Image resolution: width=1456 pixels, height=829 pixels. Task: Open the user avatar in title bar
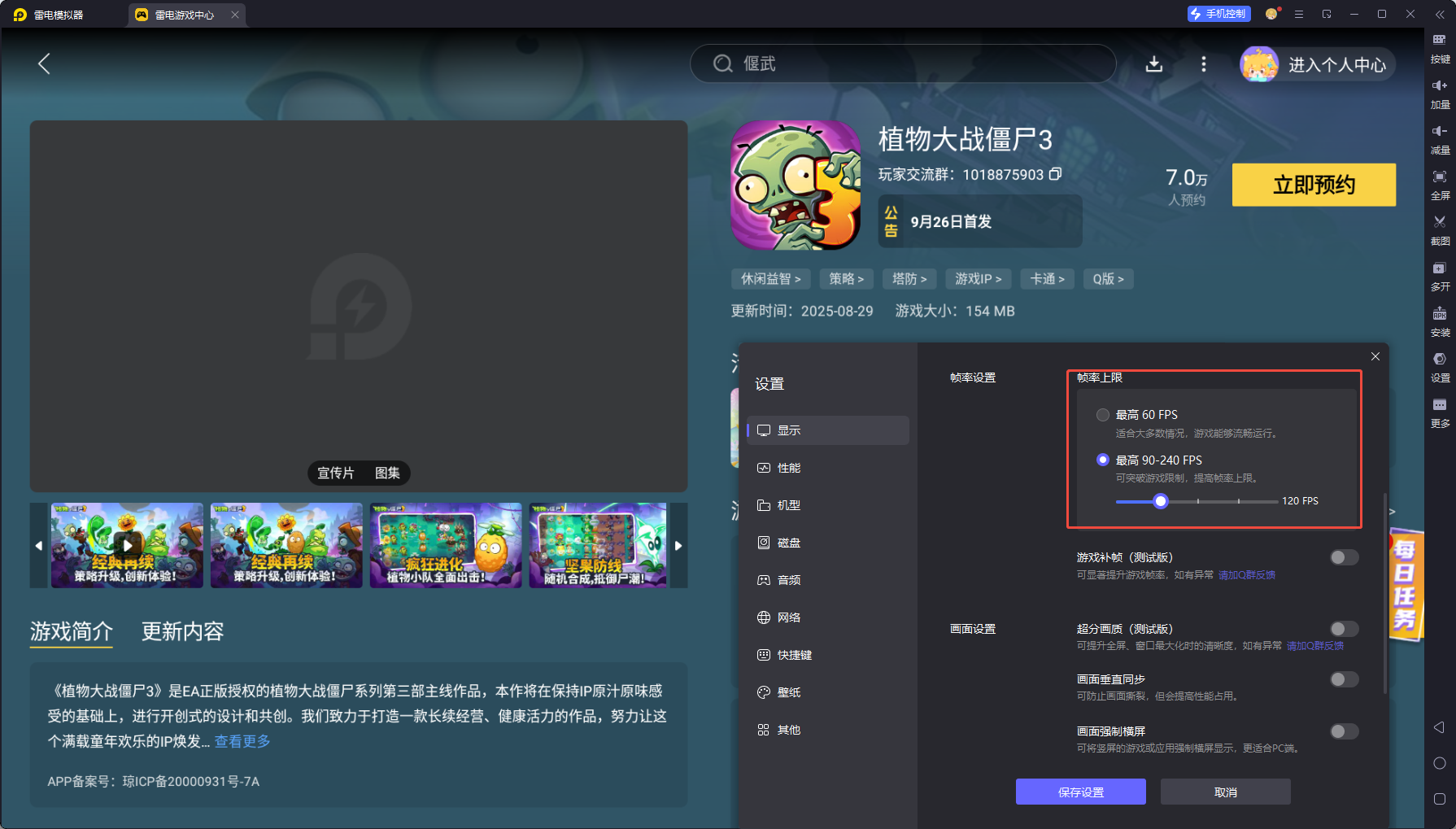click(x=1271, y=14)
